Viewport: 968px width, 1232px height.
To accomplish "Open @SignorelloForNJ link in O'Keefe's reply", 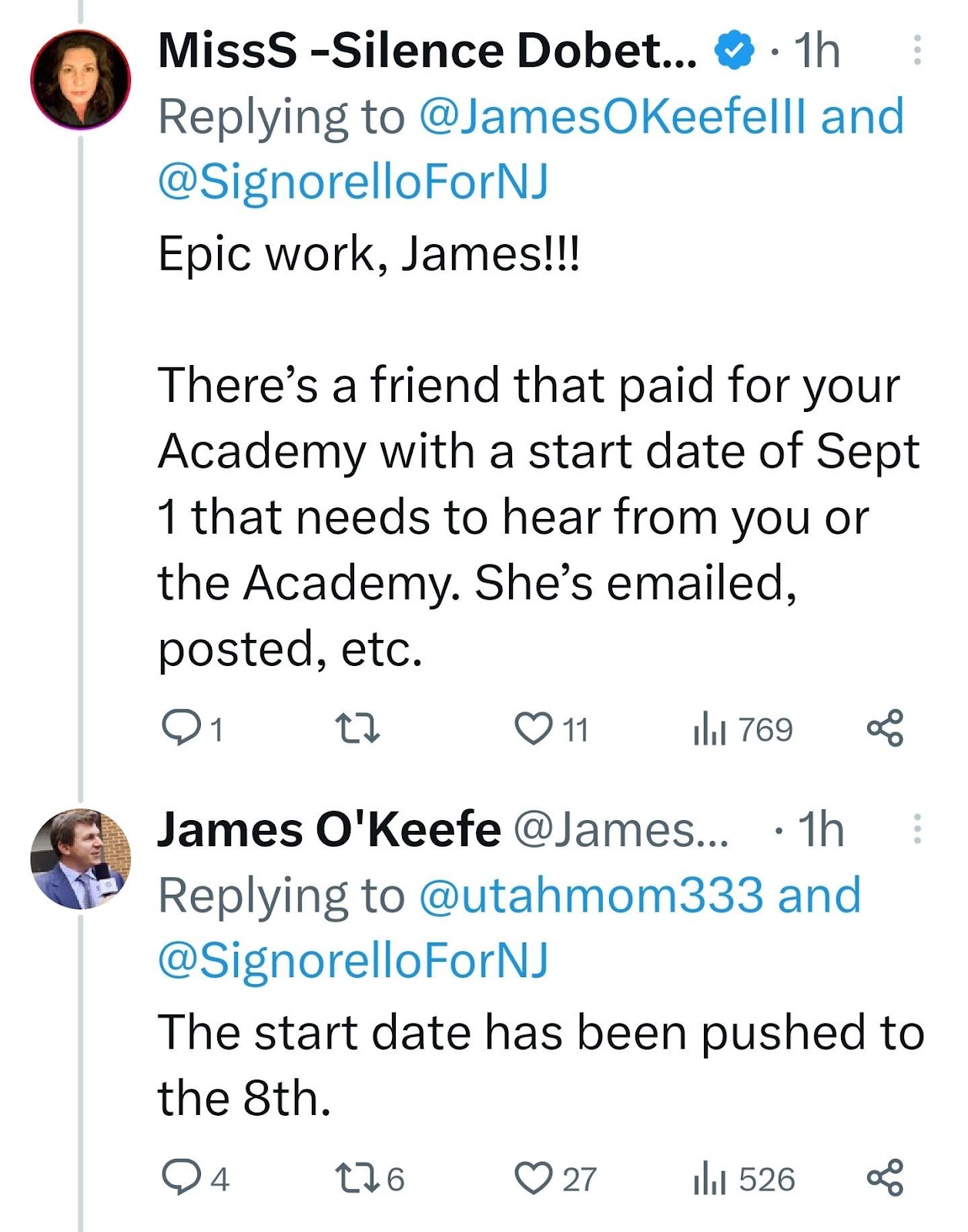I will pos(353,960).
